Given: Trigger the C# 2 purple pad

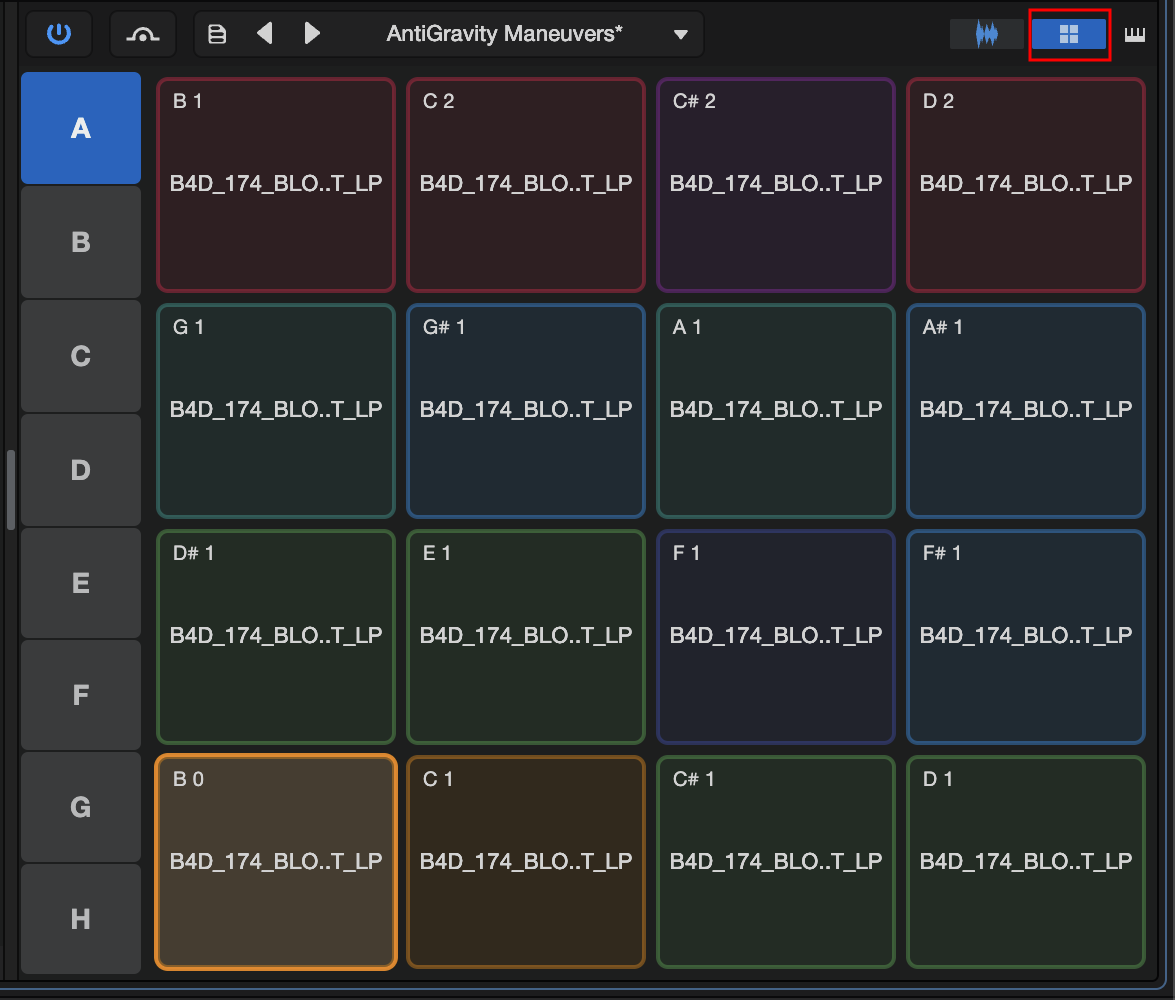Looking at the screenshot, I should point(776,184).
